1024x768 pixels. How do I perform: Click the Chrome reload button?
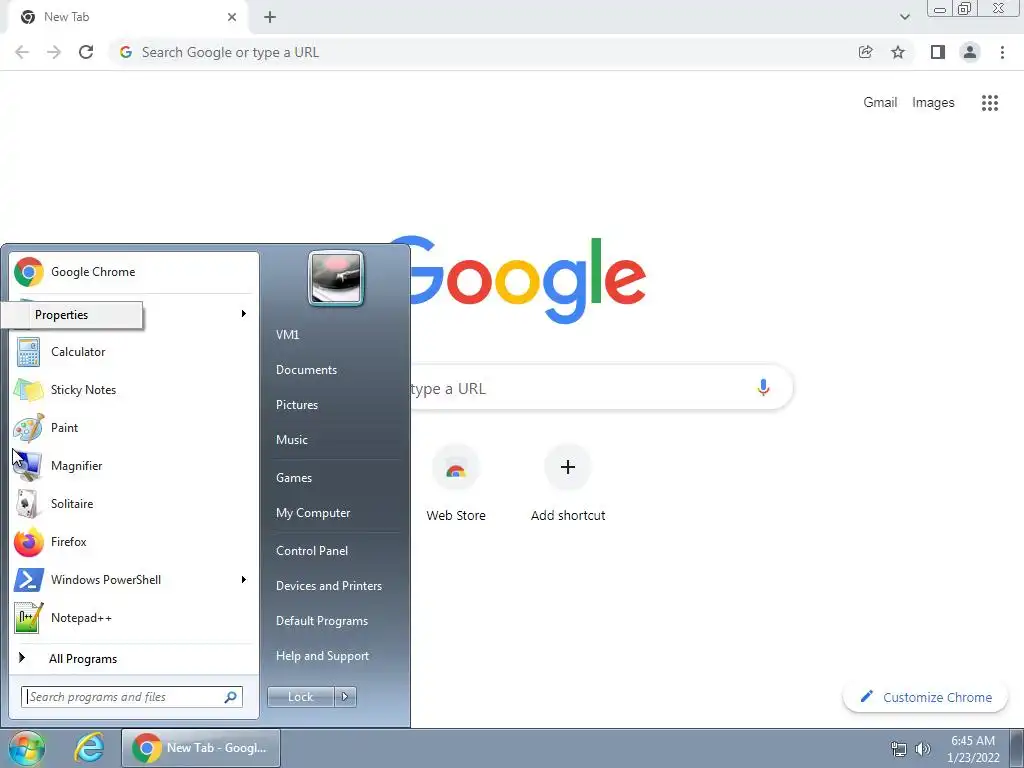click(x=86, y=52)
